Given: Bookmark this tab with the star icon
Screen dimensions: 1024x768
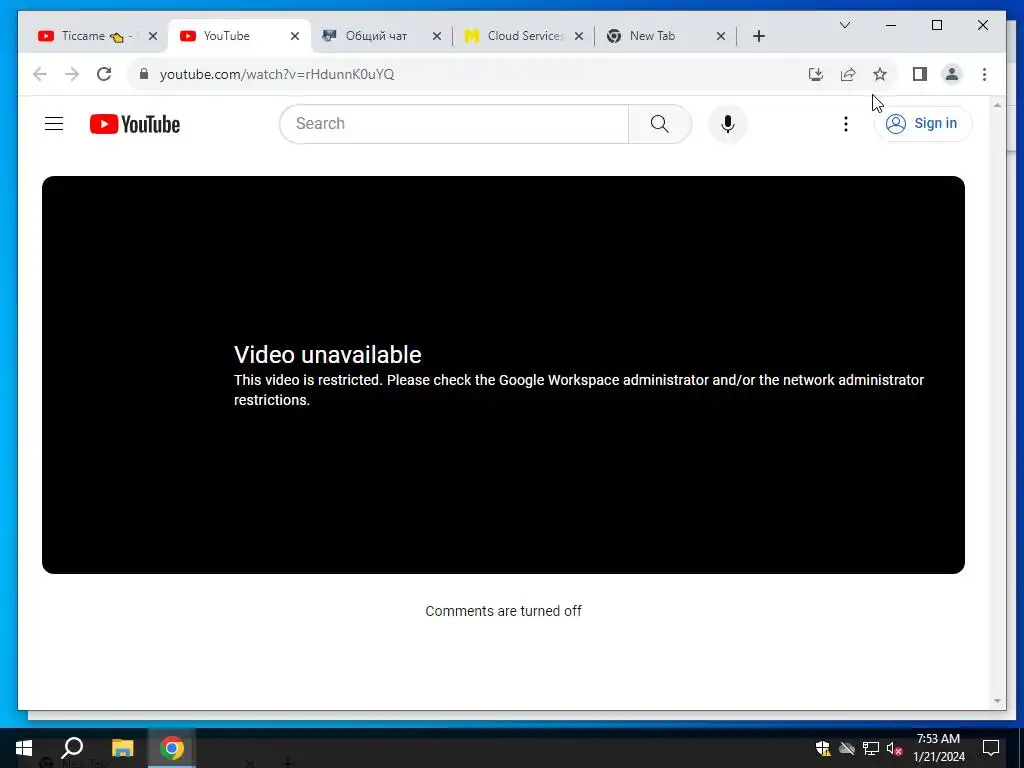Looking at the screenshot, I should [x=880, y=74].
